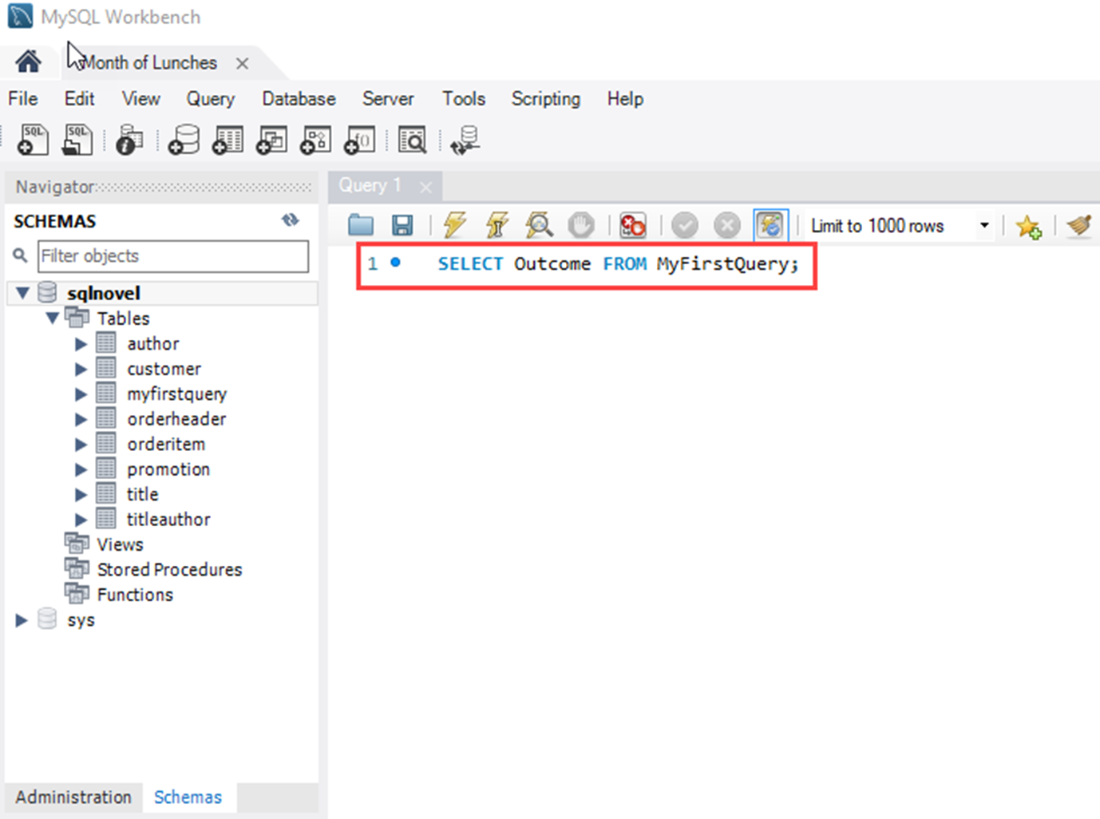Expand the orderitem table
The width and height of the screenshot is (1100, 819).
(x=81, y=444)
